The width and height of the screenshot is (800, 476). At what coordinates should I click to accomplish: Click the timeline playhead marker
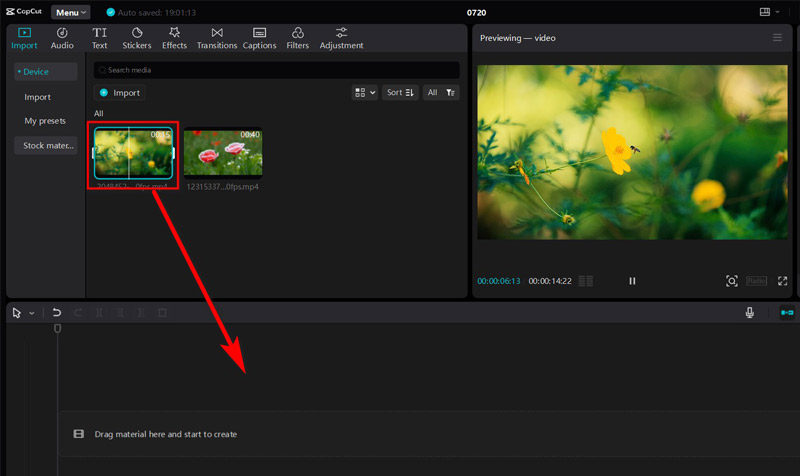pos(57,329)
